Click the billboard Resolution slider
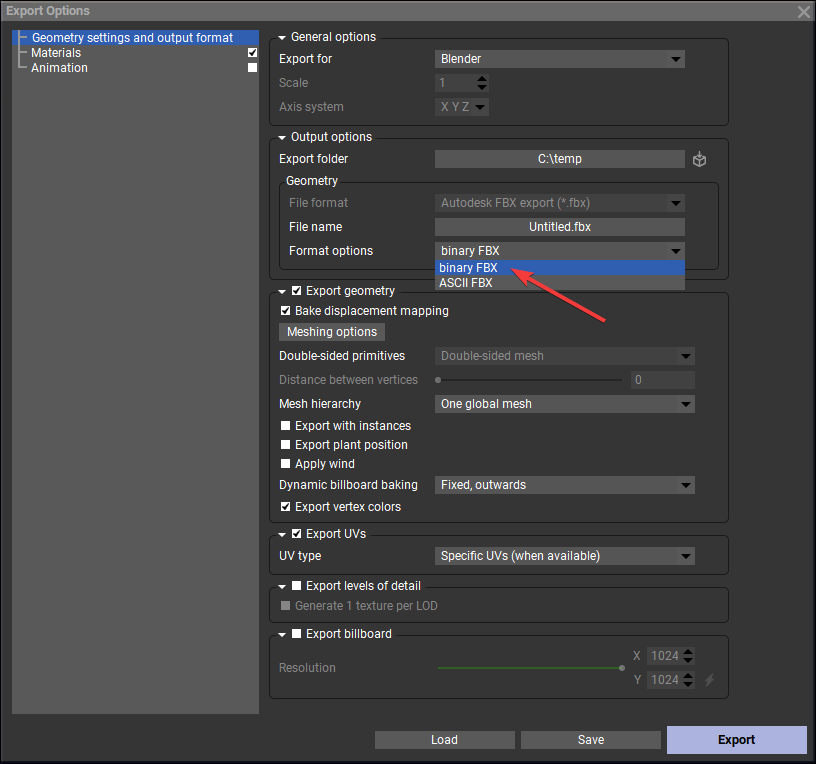The height and width of the screenshot is (764, 816). [x=530, y=668]
